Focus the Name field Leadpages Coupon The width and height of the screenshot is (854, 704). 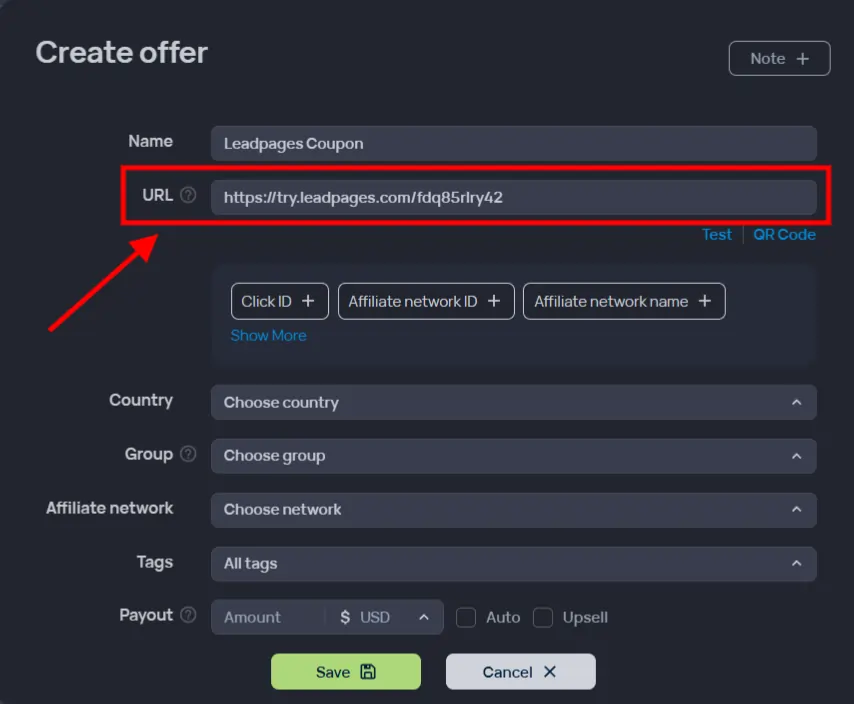[514, 144]
